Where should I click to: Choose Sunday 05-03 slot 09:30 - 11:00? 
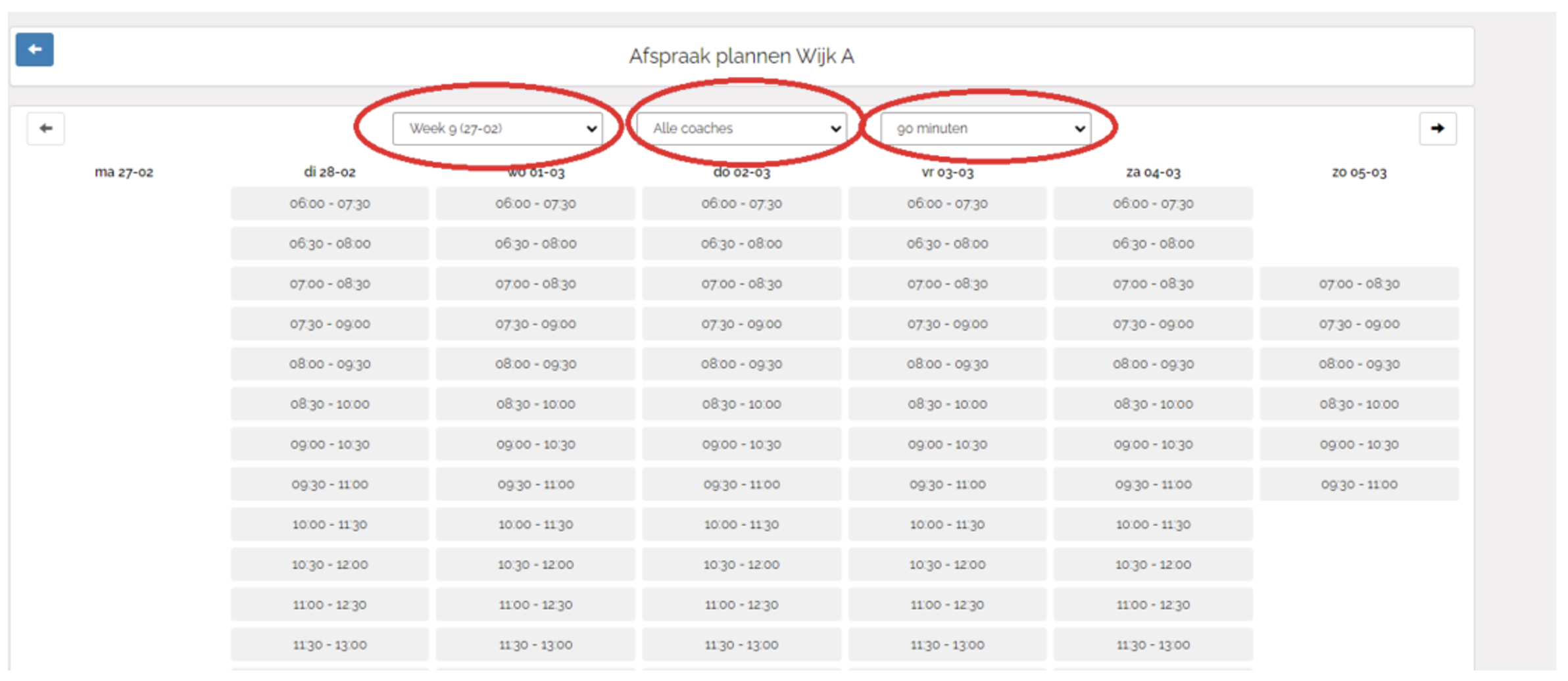click(1359, 484)
